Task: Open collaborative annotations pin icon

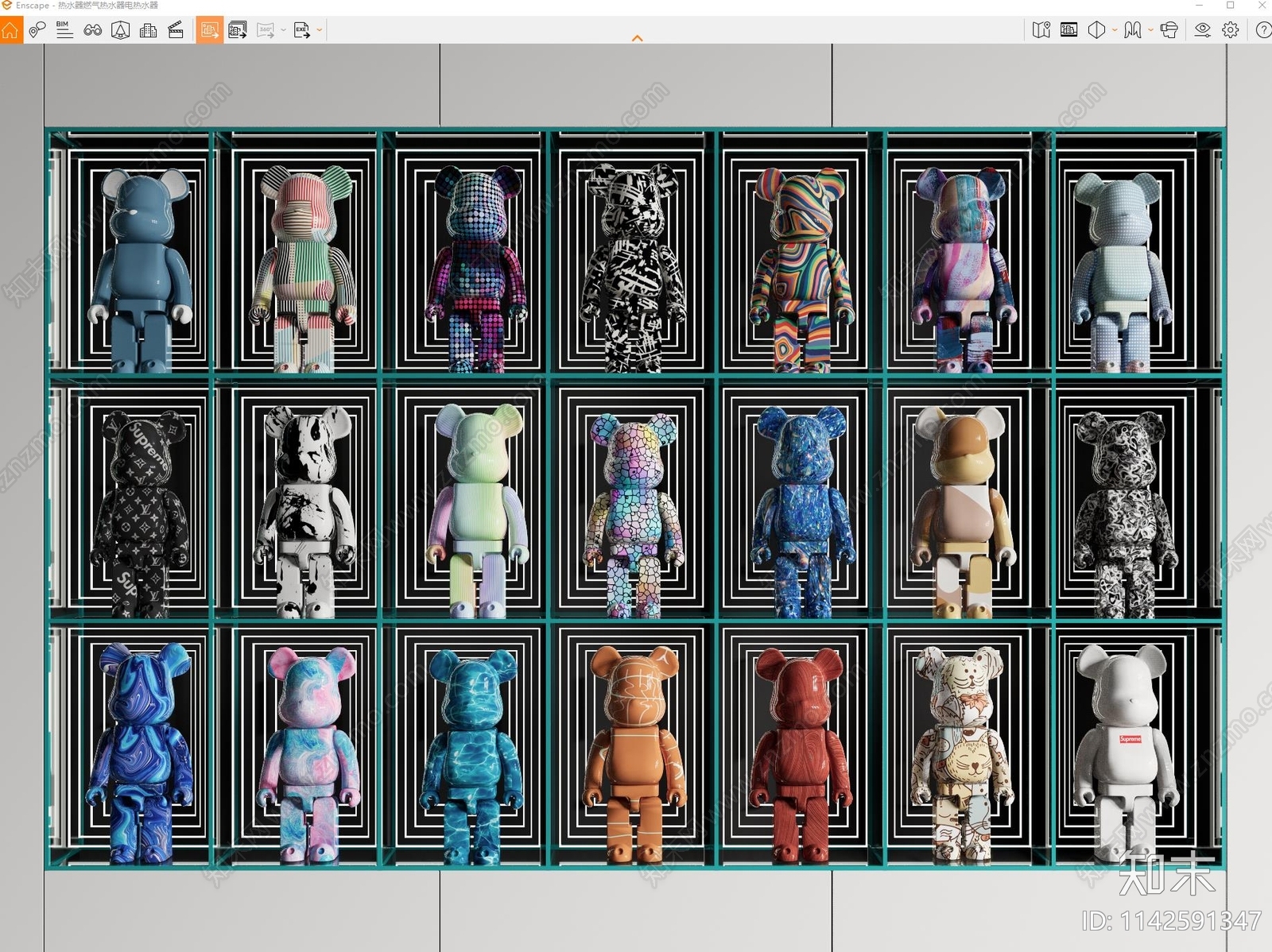Action: click(37, 30)
